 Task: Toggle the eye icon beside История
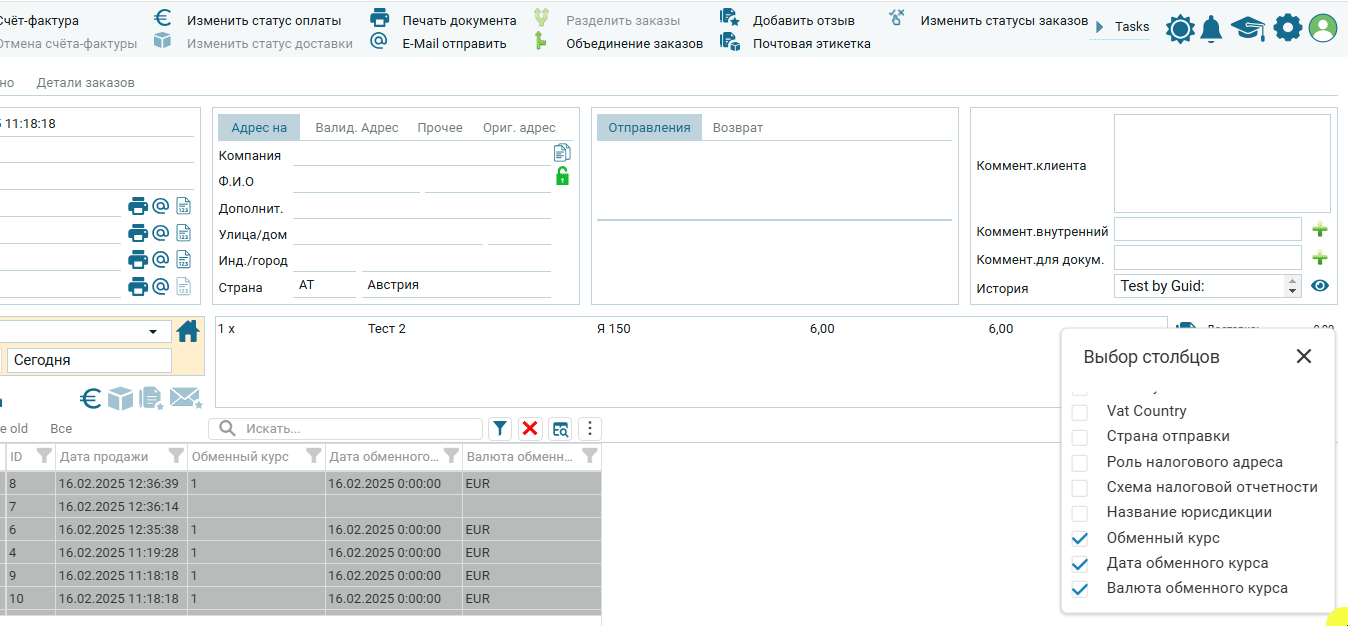[1320, 286]
